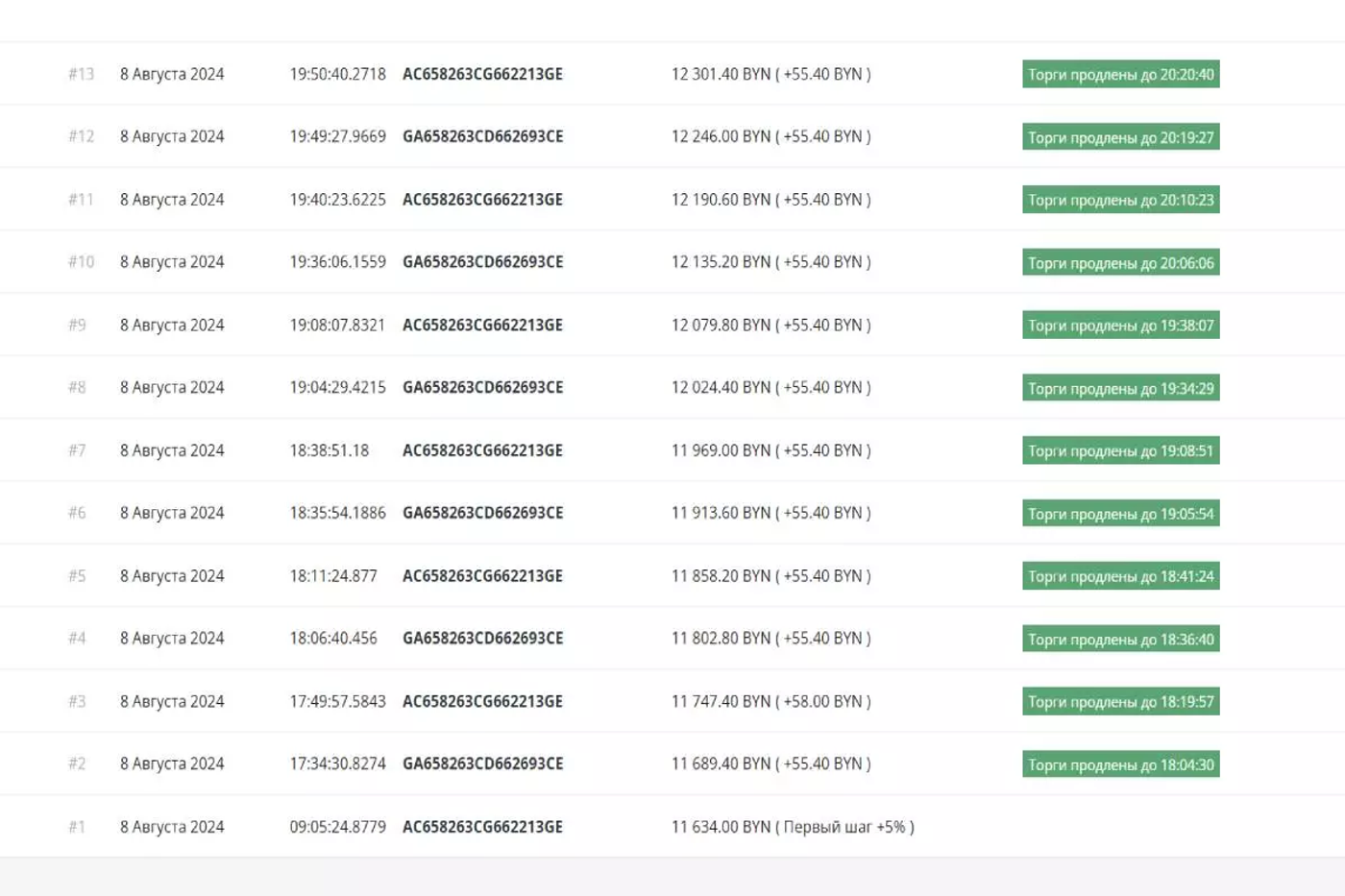Screen dimensions: 1345x896
Task: Click the extended until 19:38:07 green badge
Action: [1121, 326]
